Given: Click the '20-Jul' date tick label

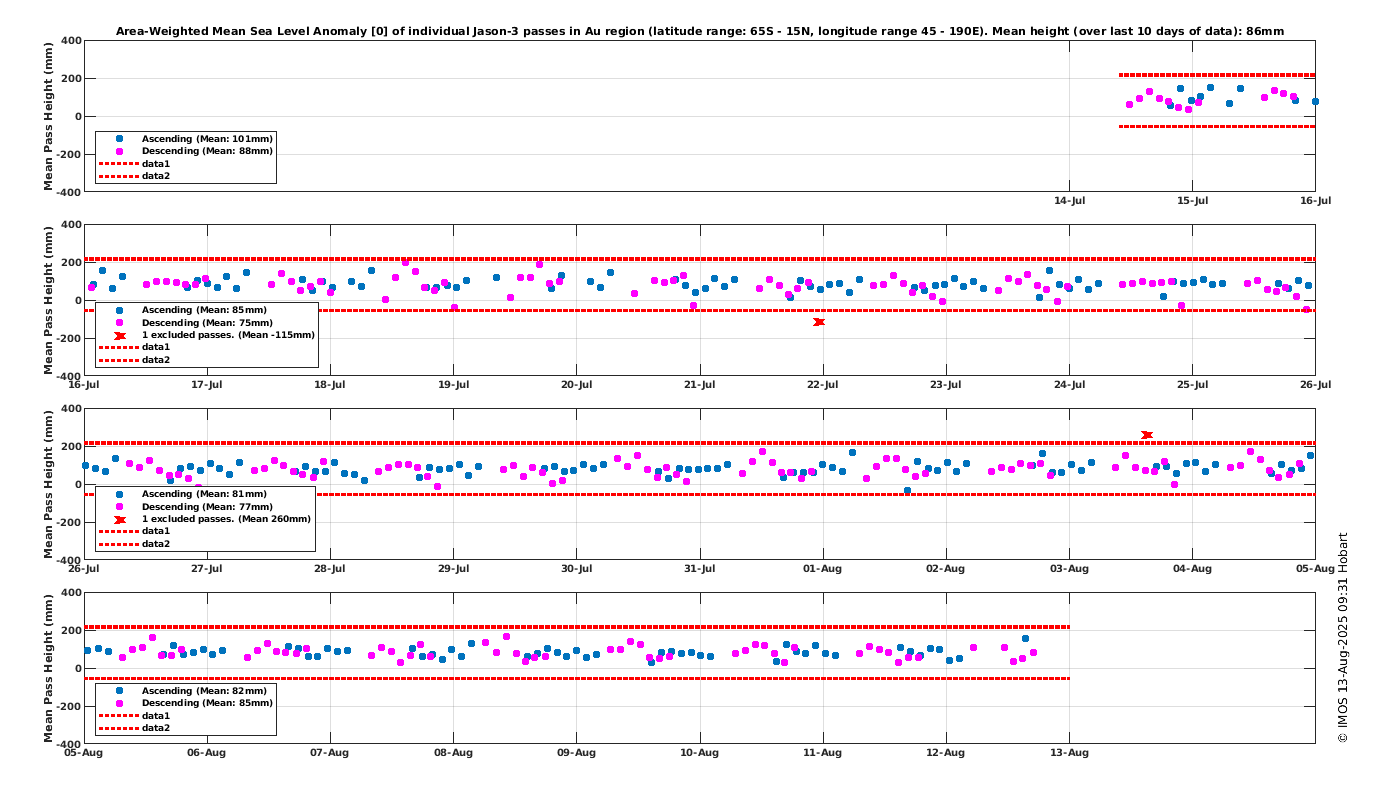Looking at the screenshot, I should [576, 385].
